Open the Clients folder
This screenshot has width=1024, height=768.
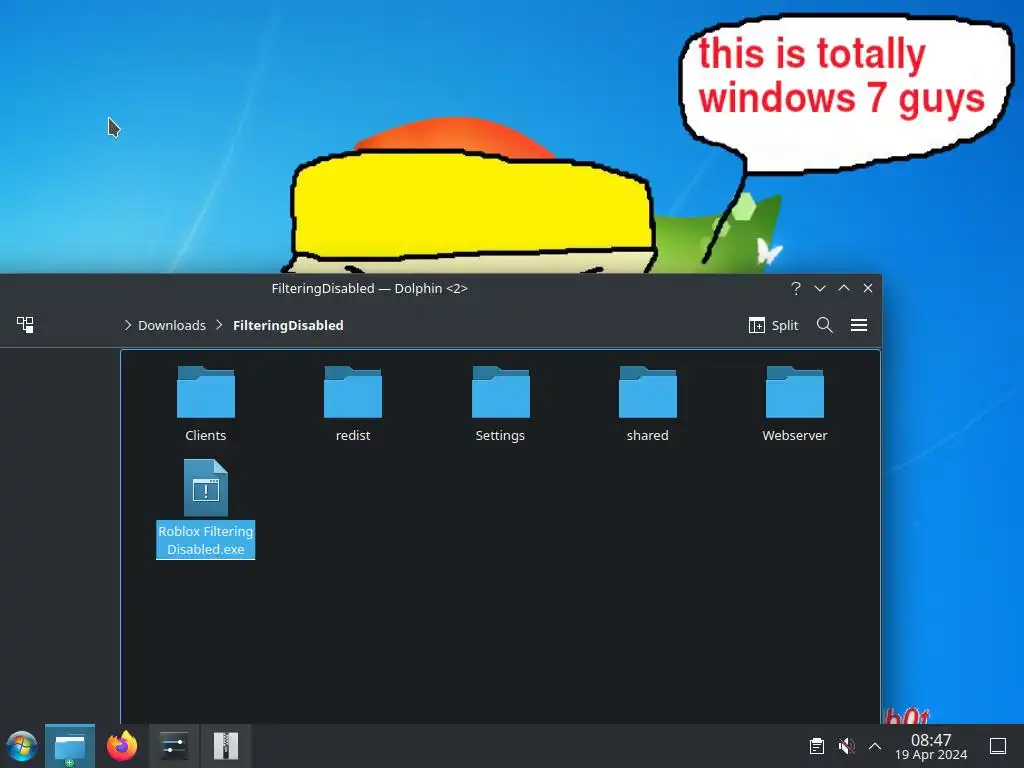point(206,392)
